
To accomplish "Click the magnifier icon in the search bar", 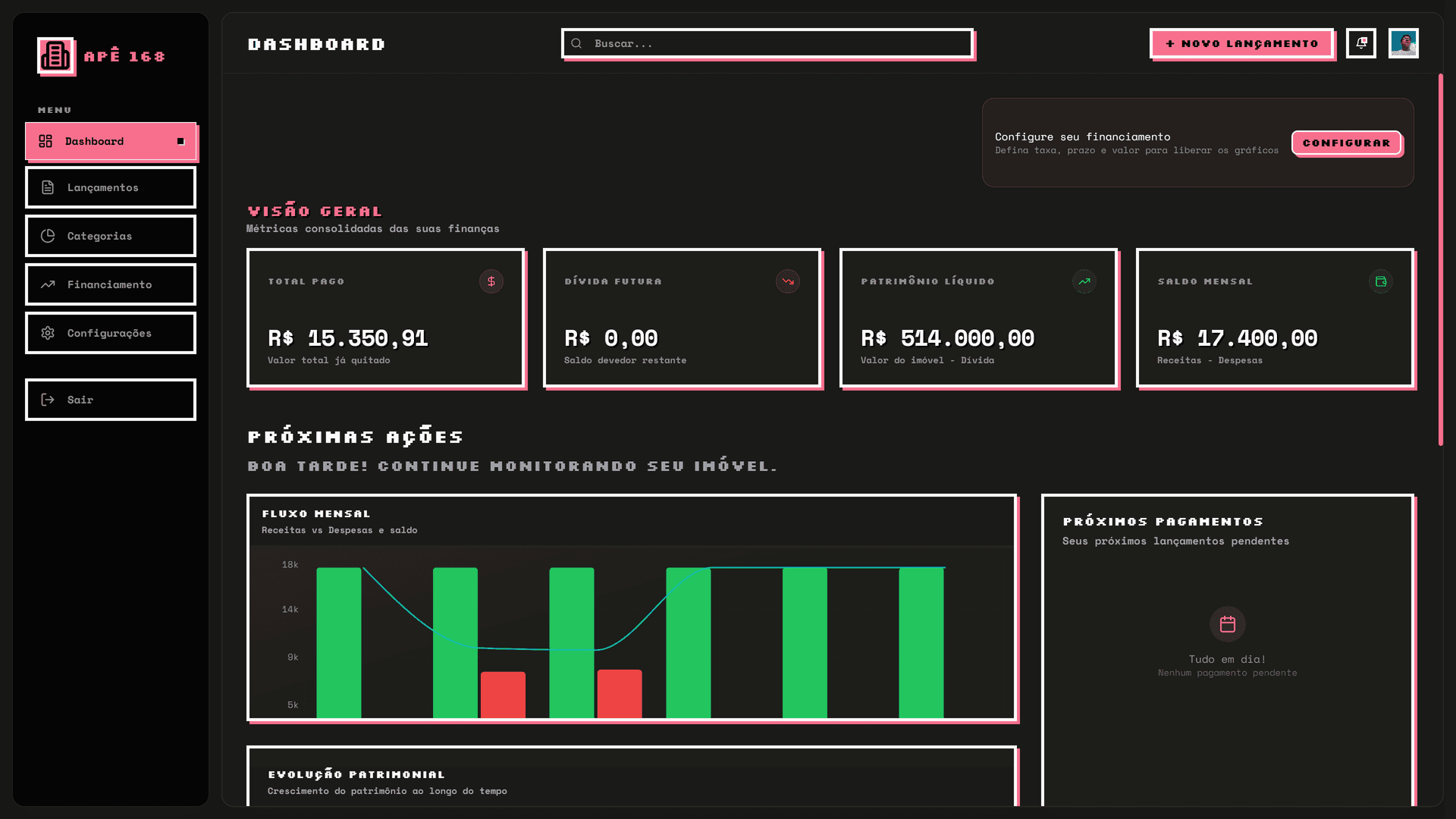I will [576, 43].
